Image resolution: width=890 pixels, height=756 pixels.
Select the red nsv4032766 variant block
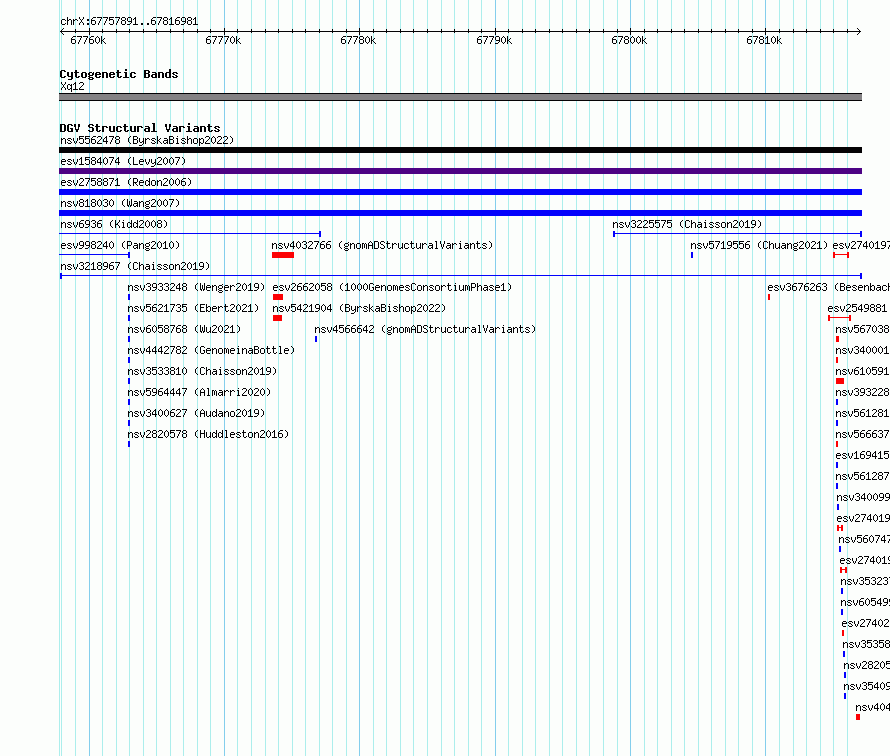point(283,255)
